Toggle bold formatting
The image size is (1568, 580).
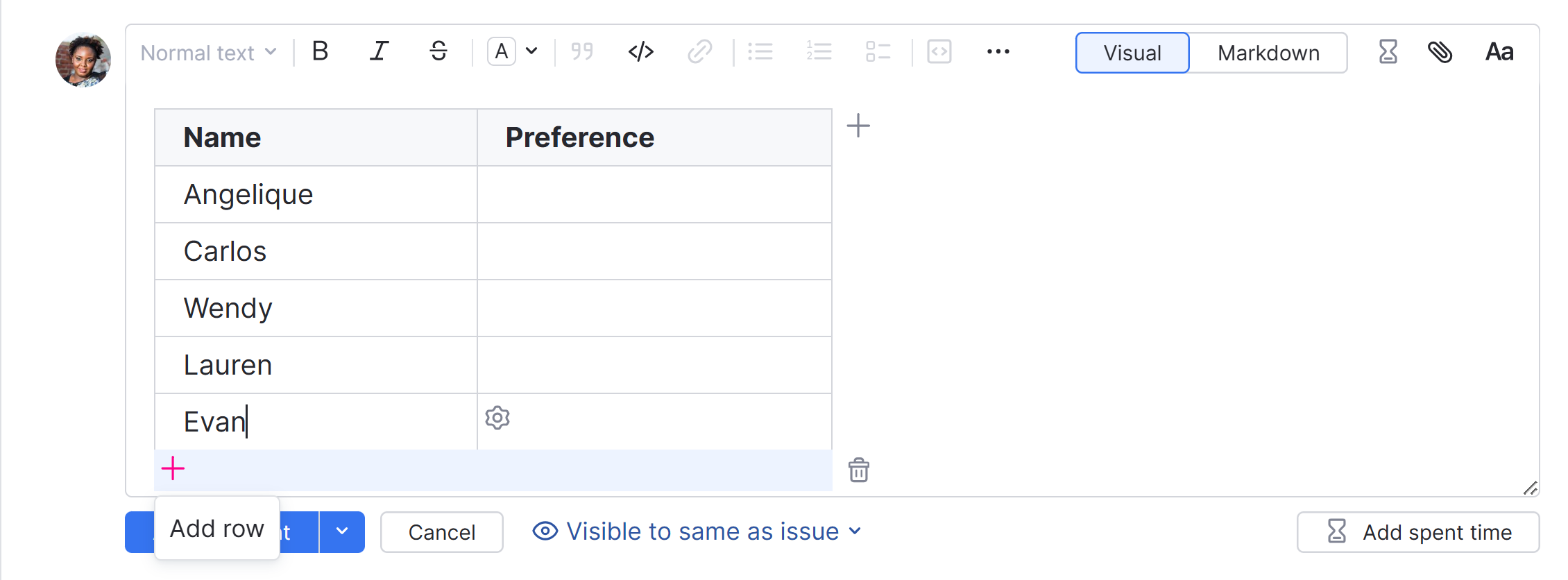pos(319,51)
